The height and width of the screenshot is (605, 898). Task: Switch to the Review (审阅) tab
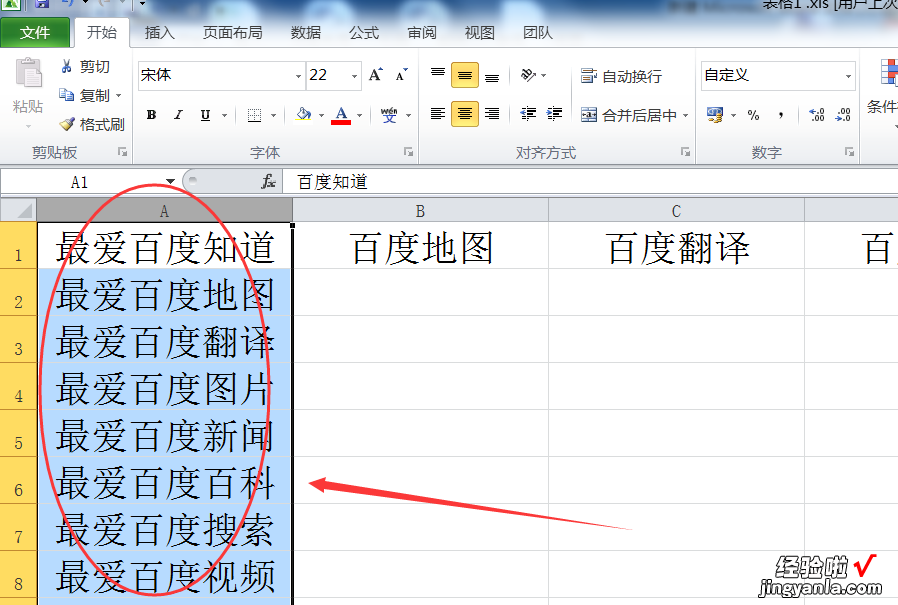[422, 33]
